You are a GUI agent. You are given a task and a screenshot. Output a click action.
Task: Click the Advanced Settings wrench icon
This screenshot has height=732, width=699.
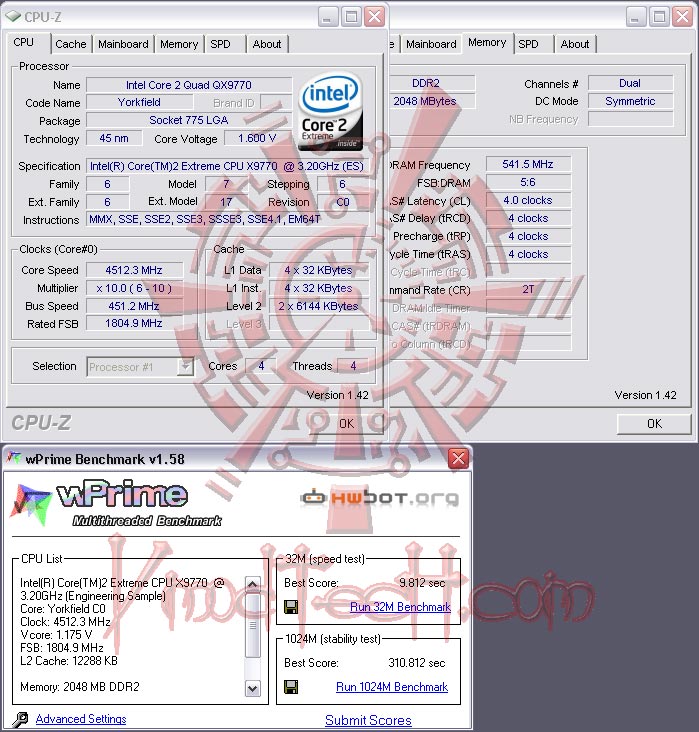pos(20,719)
